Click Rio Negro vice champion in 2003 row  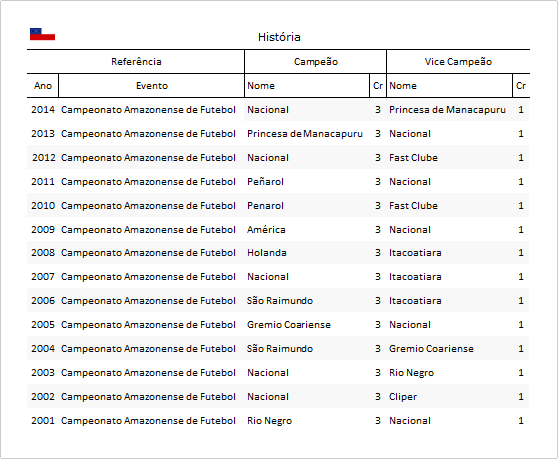411,373
